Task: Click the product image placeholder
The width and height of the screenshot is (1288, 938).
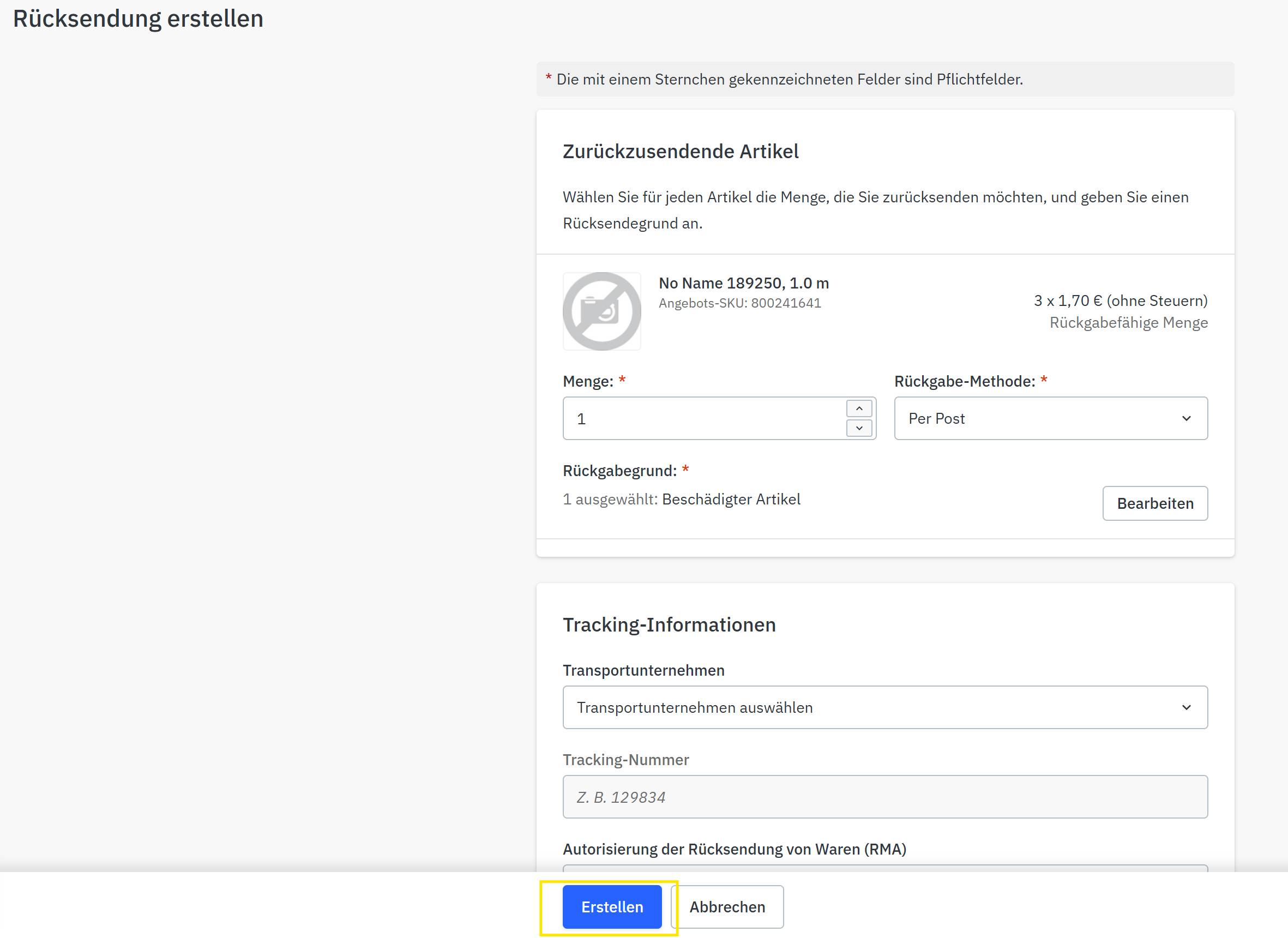Action: click(x=601, y=311)
